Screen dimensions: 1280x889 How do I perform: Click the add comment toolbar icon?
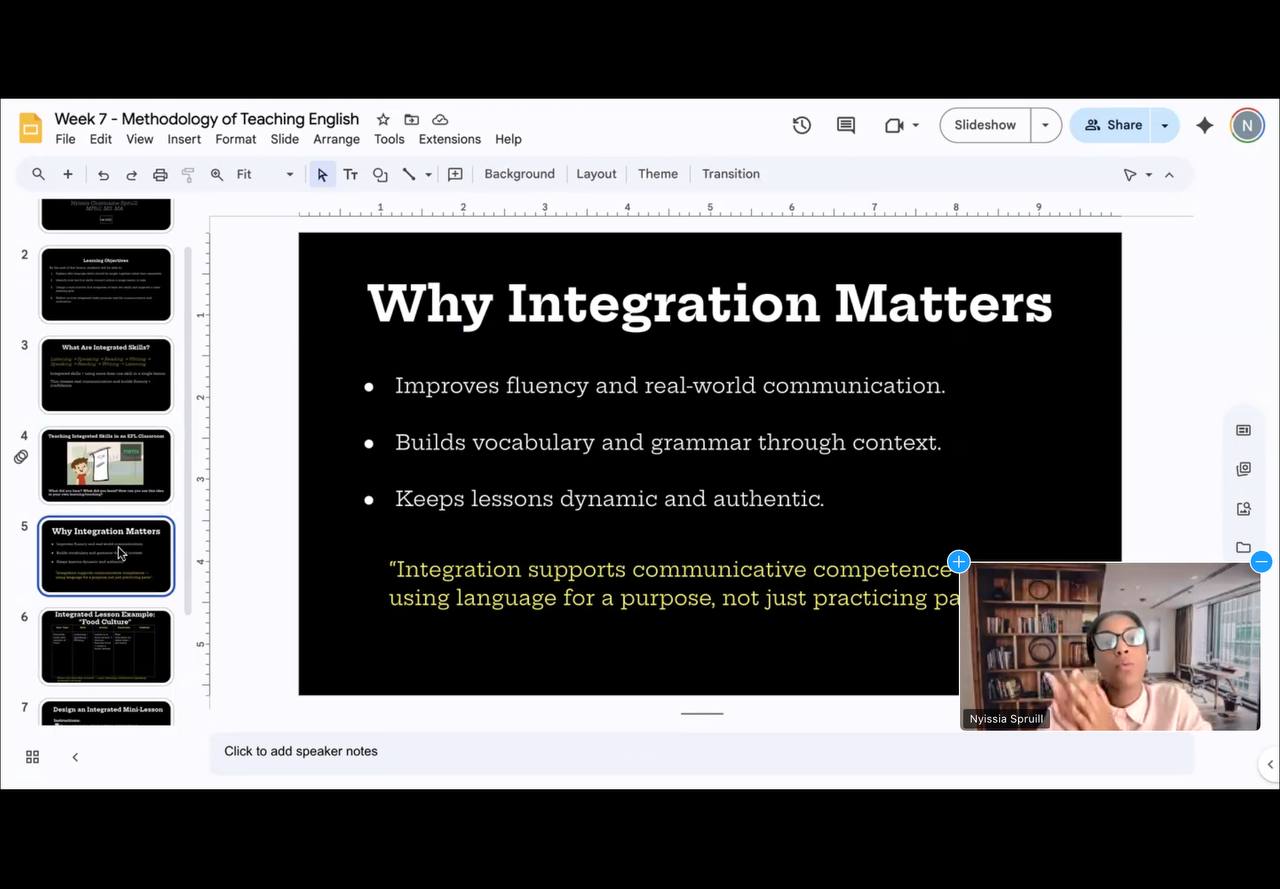pos(455,174)
